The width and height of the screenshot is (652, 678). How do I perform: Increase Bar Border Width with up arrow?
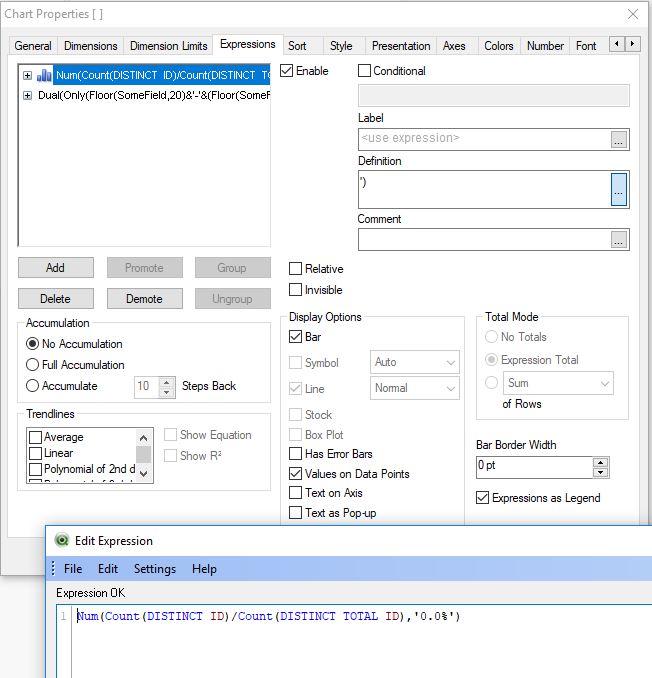tap(600, 462)
